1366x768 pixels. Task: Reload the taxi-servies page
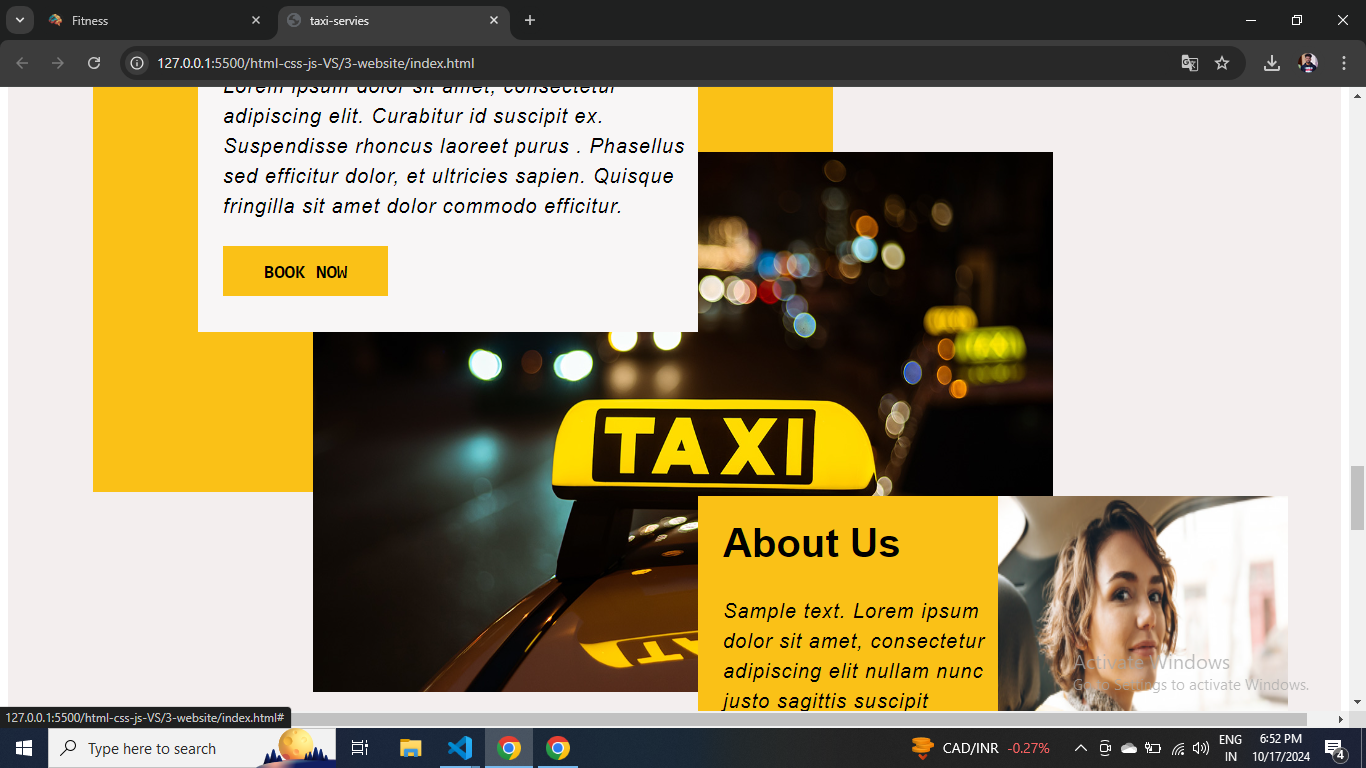pyautogui.click(x=94, y=63)
